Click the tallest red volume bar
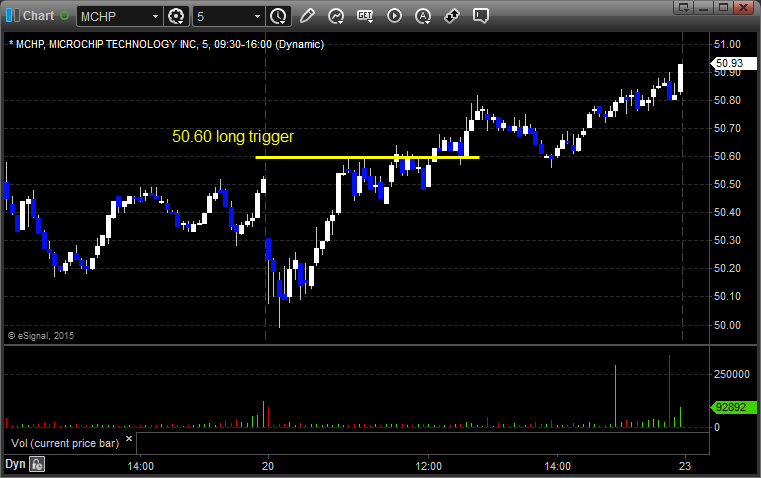The width and height of the screenshot is (761, 478). 669,391
